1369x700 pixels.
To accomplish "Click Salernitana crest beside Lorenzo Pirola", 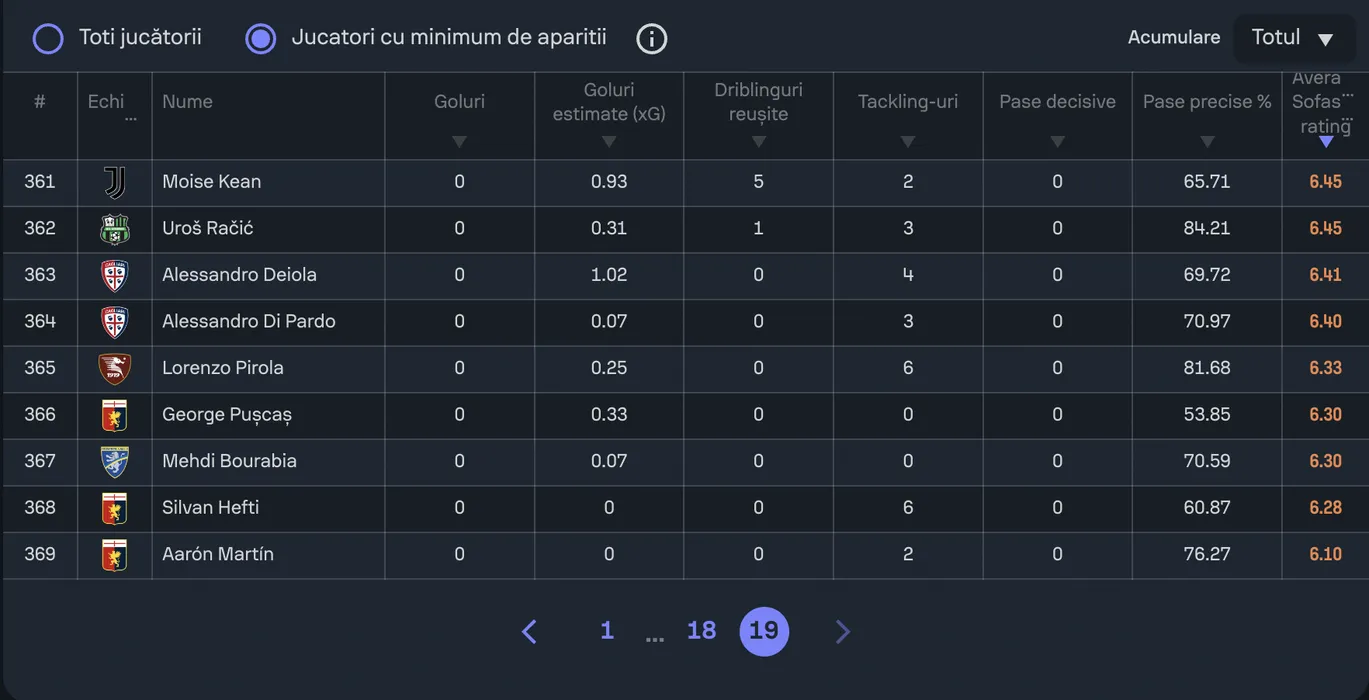I will point(115,368).
